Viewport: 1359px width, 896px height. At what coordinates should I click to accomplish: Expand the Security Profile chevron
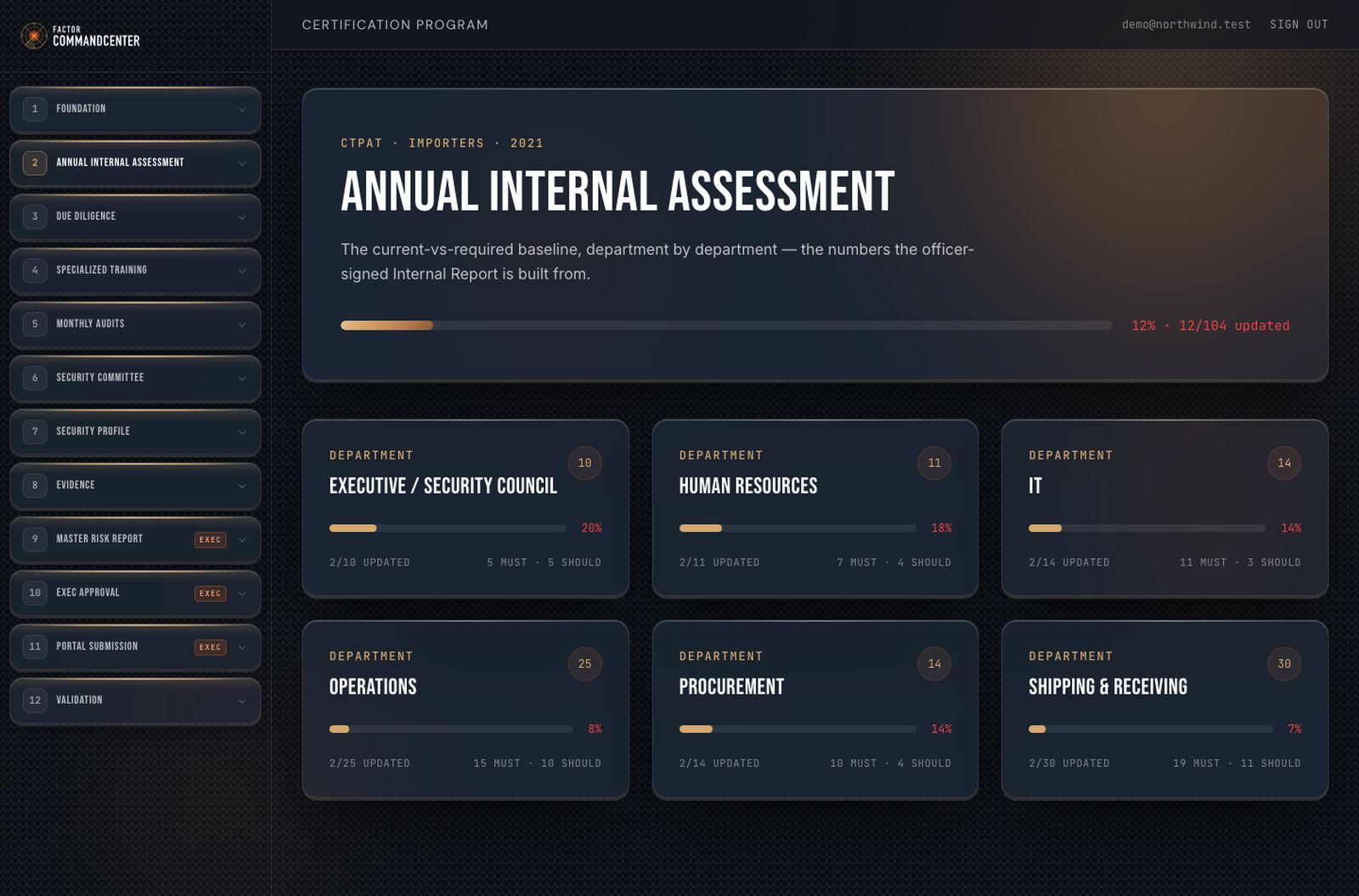pos(242,432)
